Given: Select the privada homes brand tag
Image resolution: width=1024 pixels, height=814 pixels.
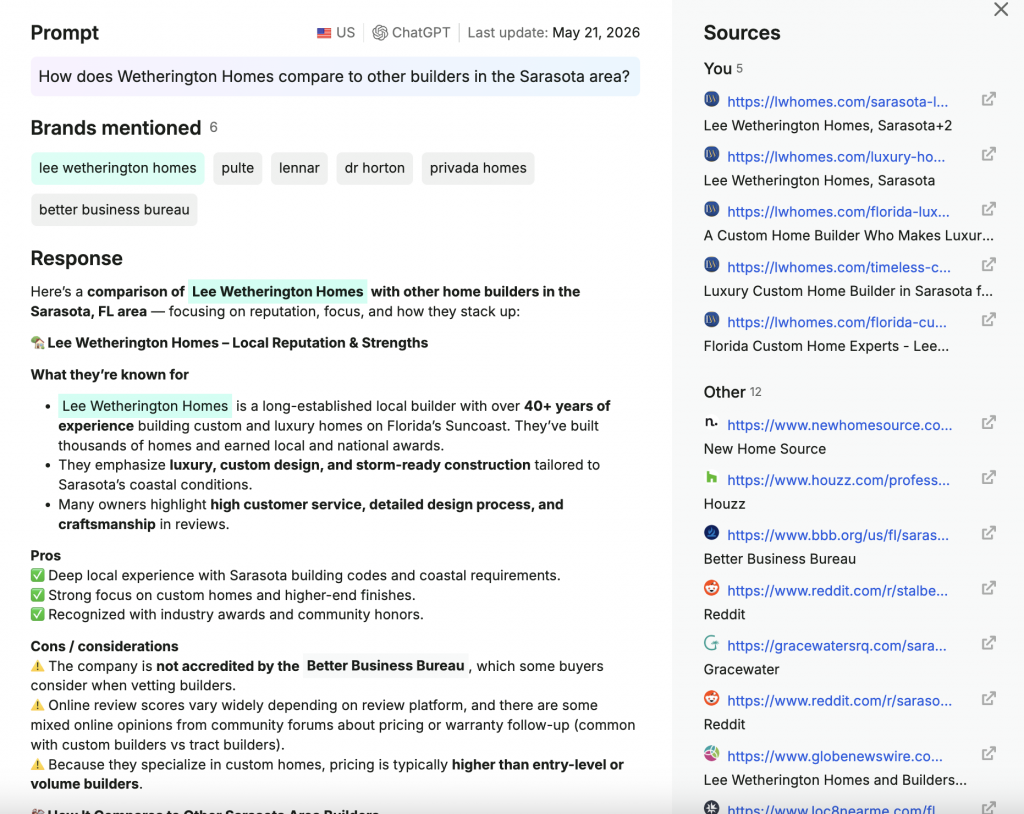Looking at the screenshot, I should coord(478,168).
